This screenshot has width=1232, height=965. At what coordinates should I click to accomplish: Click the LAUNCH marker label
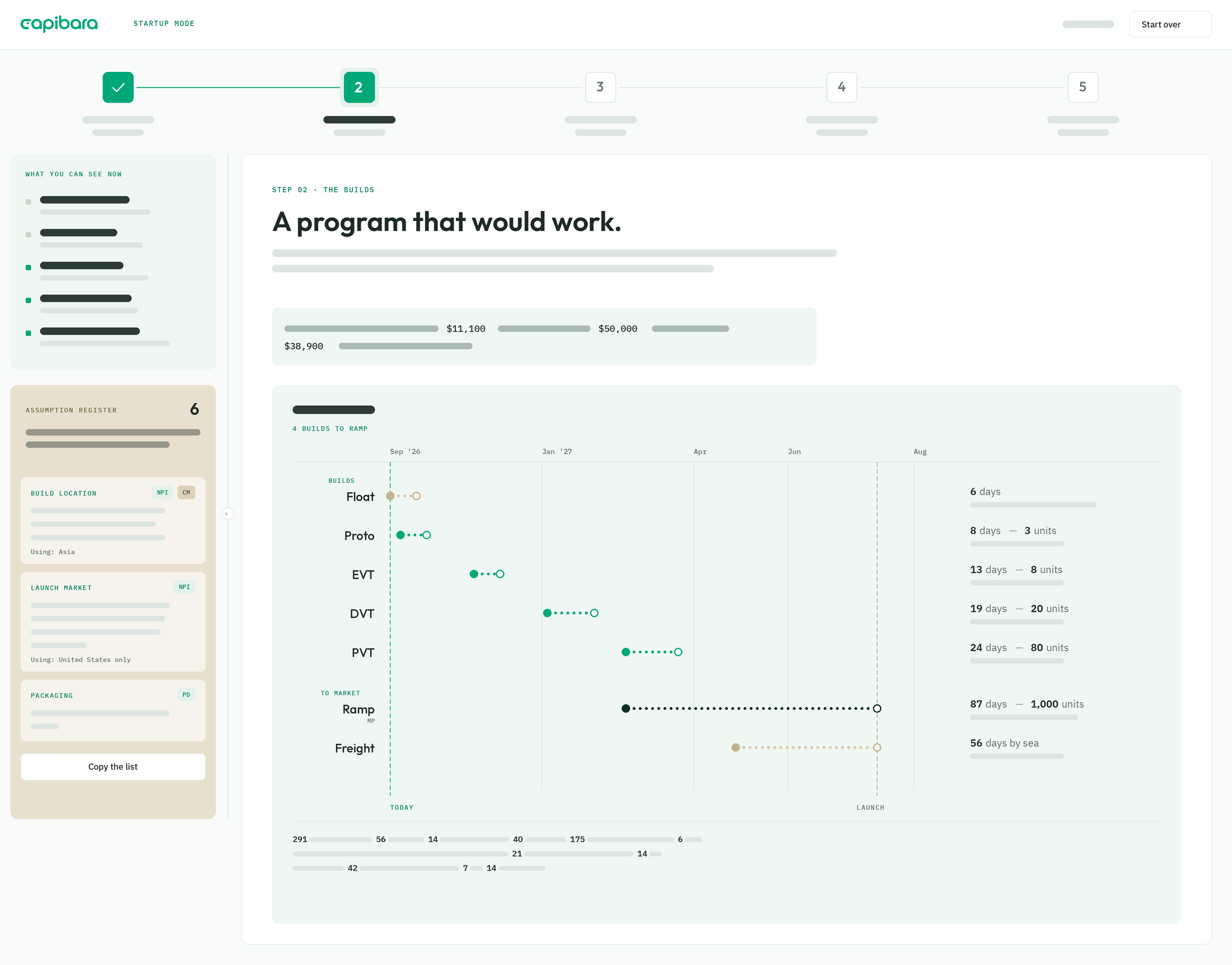[x=871, y=807]
